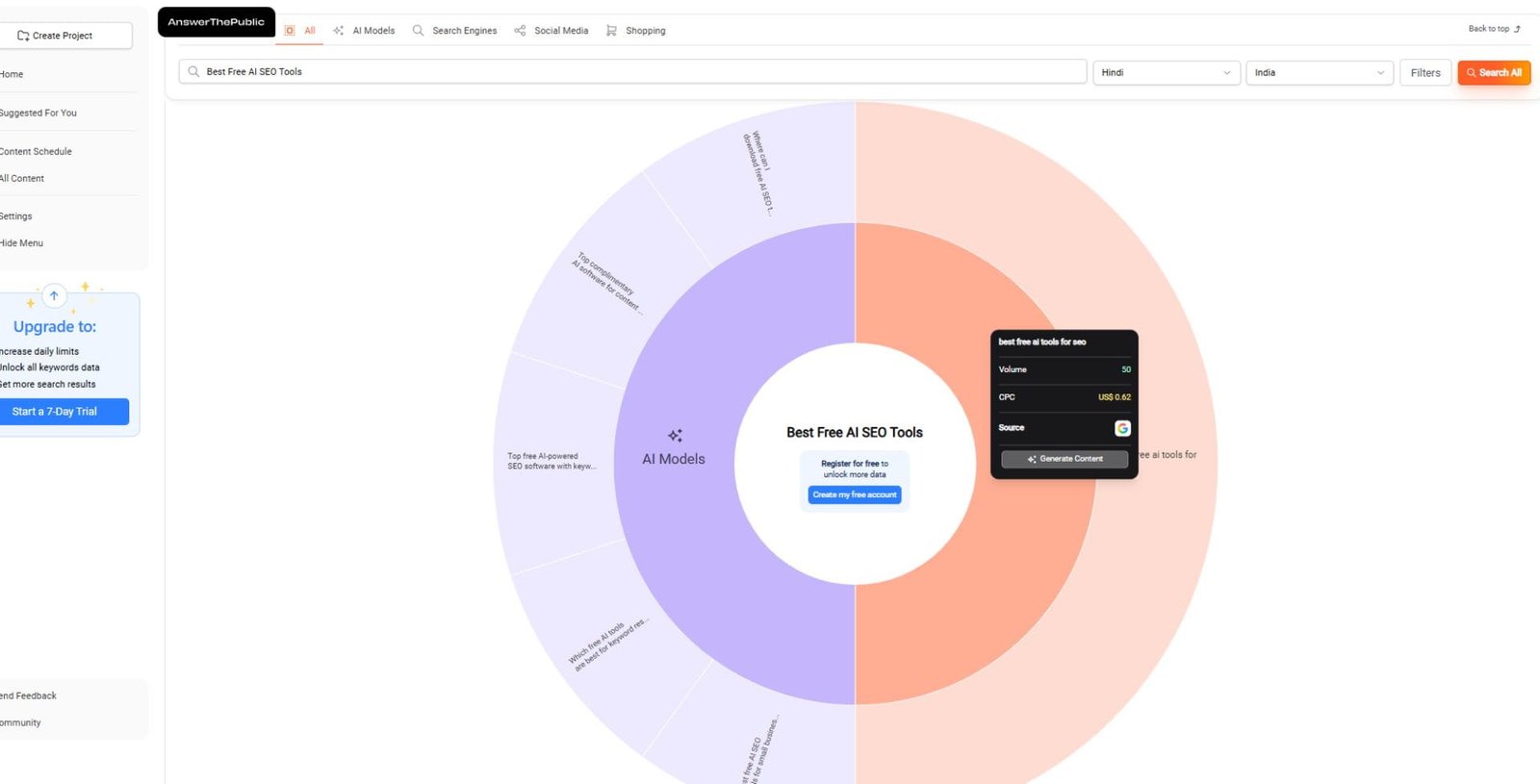Open Settings in the sidebar

(x=16, y=216)
